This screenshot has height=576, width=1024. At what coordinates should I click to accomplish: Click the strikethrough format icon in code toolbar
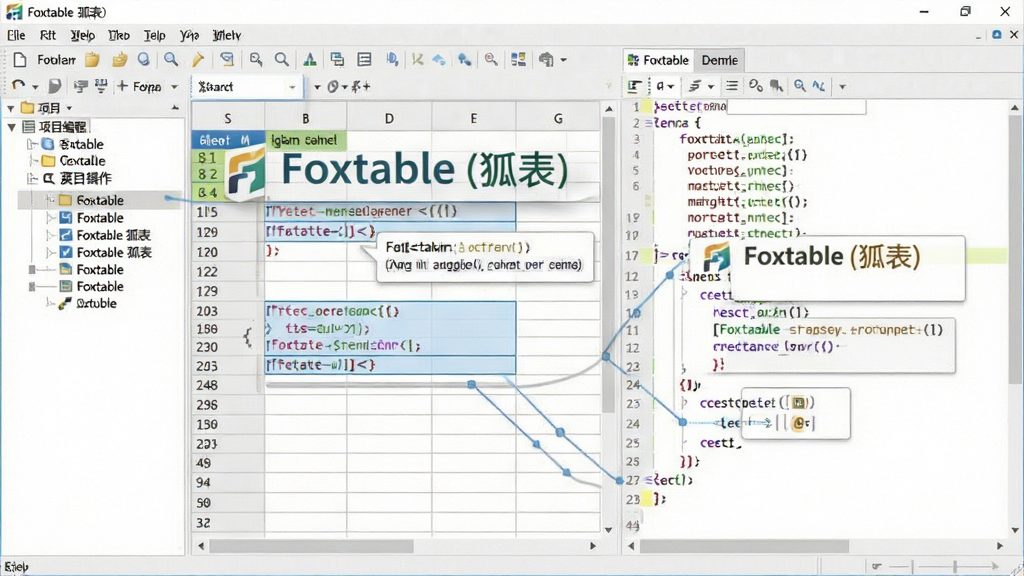coord(695,86)
